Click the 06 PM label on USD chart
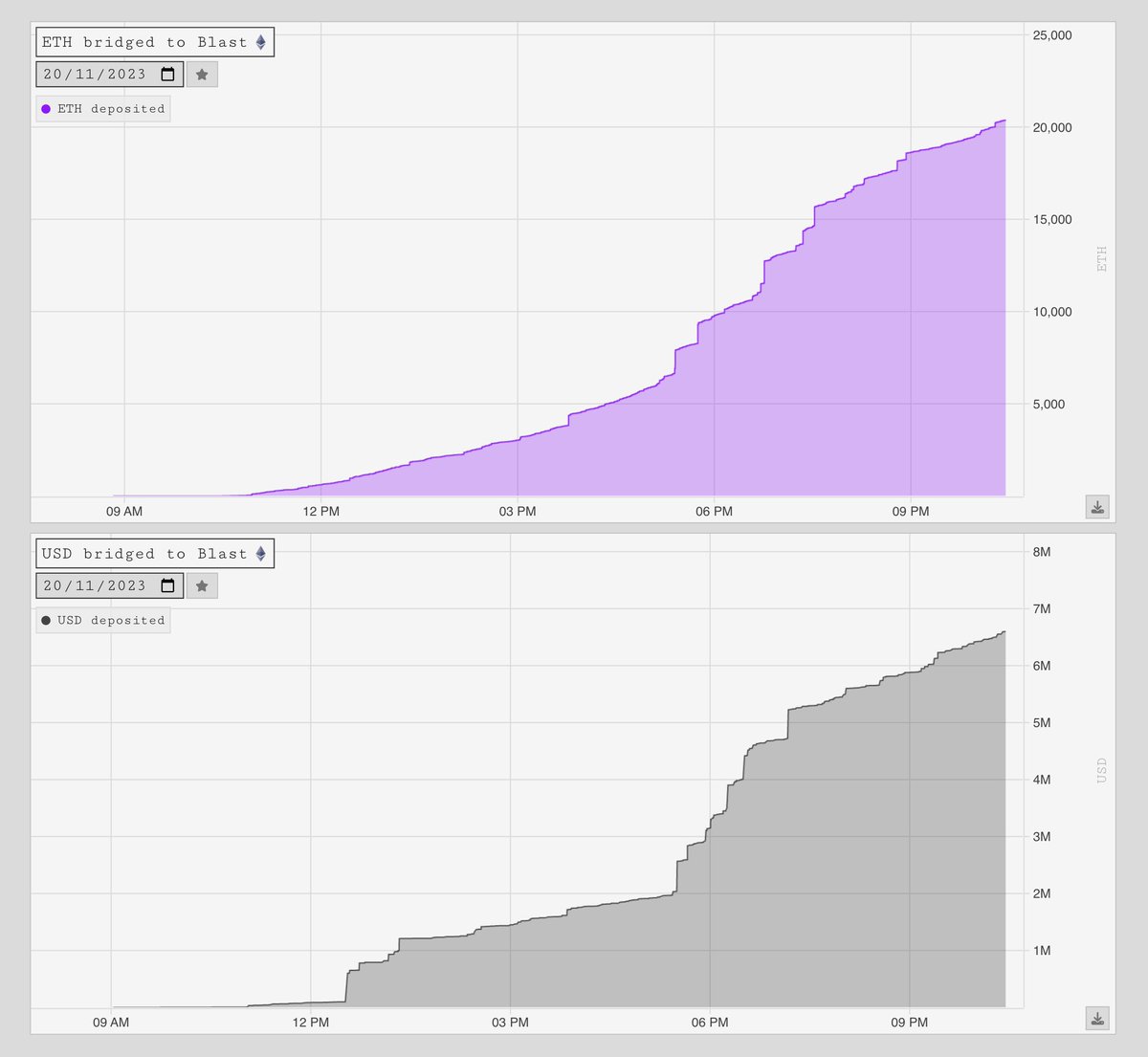This screenshot has height=1057, width=1148. [x=710, y=1023]
